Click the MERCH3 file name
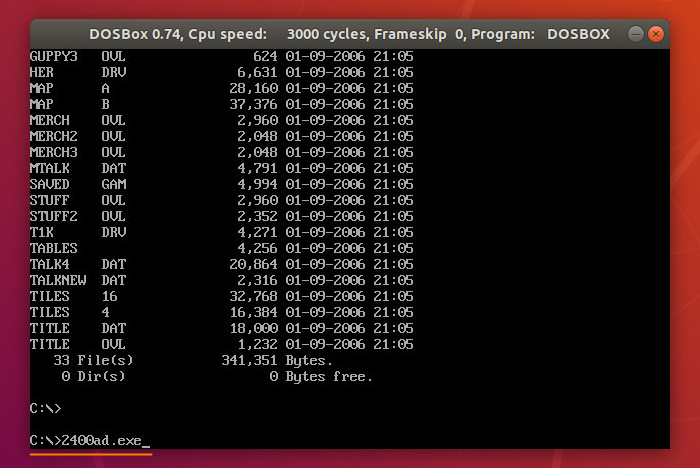 click(x=54, y=152)
